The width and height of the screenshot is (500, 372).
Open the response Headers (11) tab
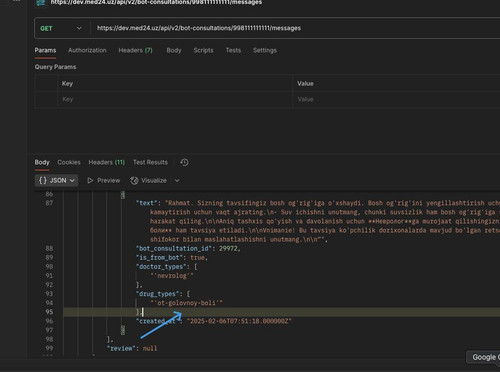click(107, 162)
